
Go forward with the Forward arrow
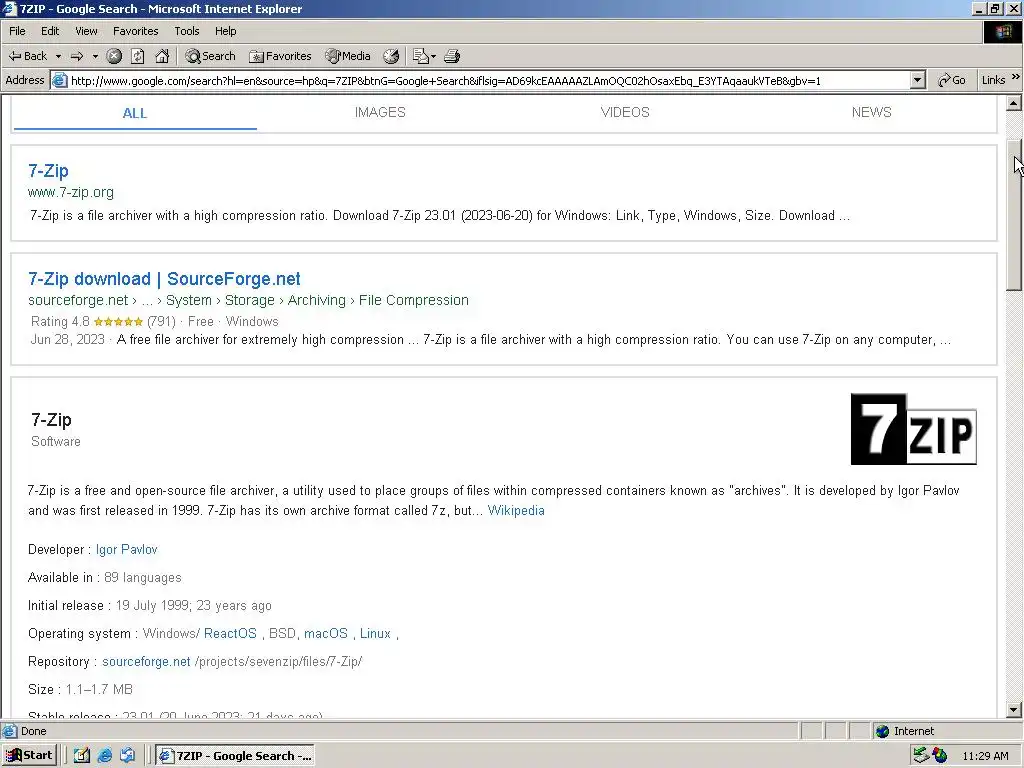(x=77, y=56)
